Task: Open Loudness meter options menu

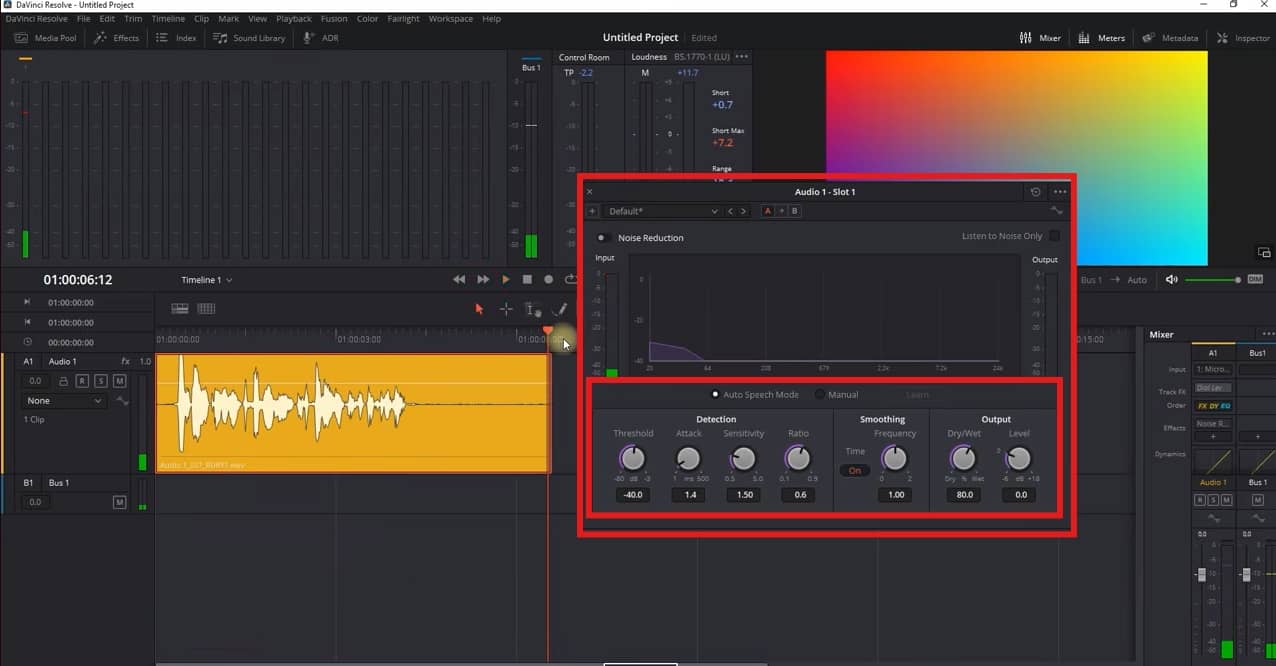Action: point(741,57)
